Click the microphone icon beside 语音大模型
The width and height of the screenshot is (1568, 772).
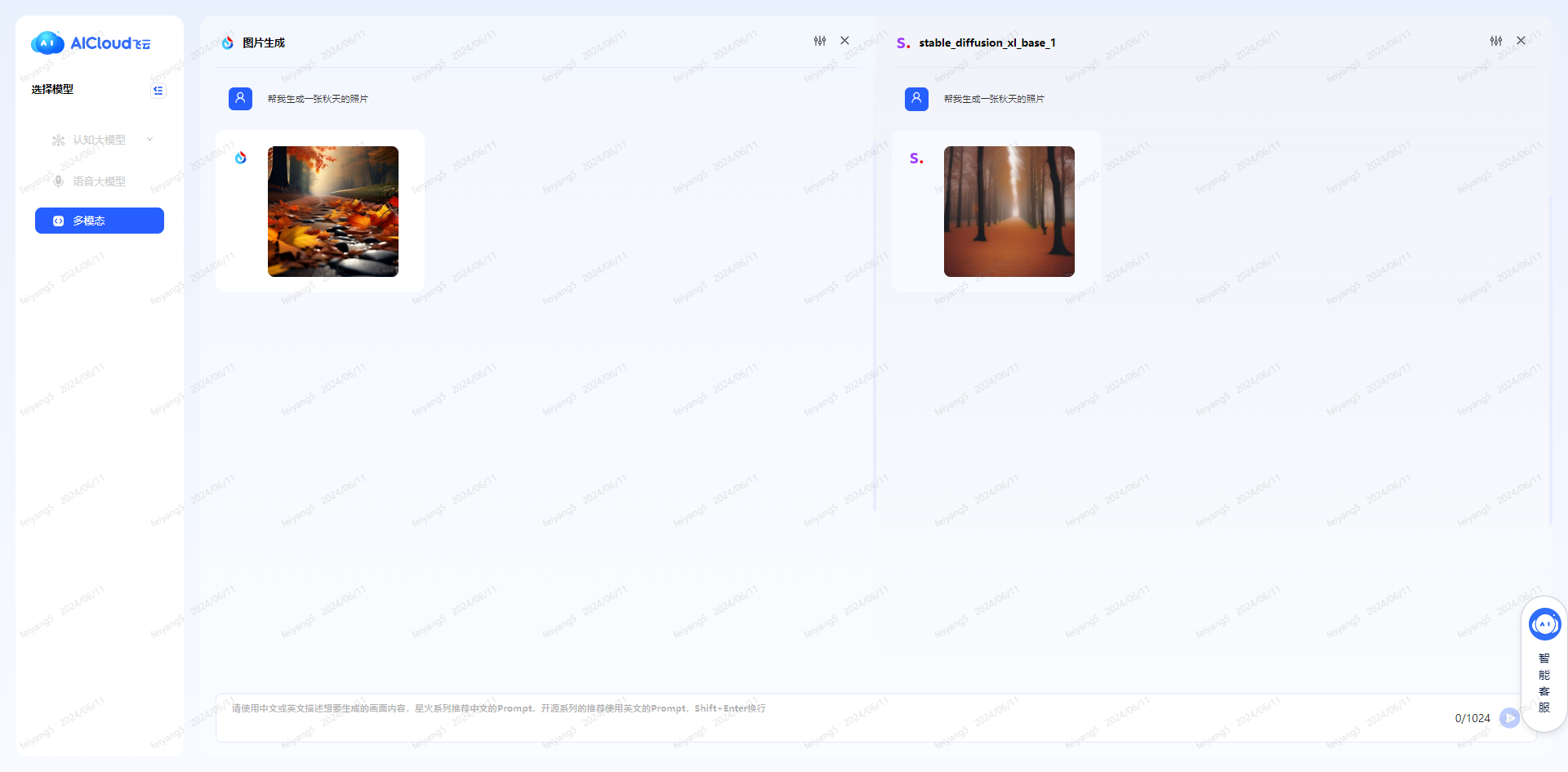click(x=58, y=181)
